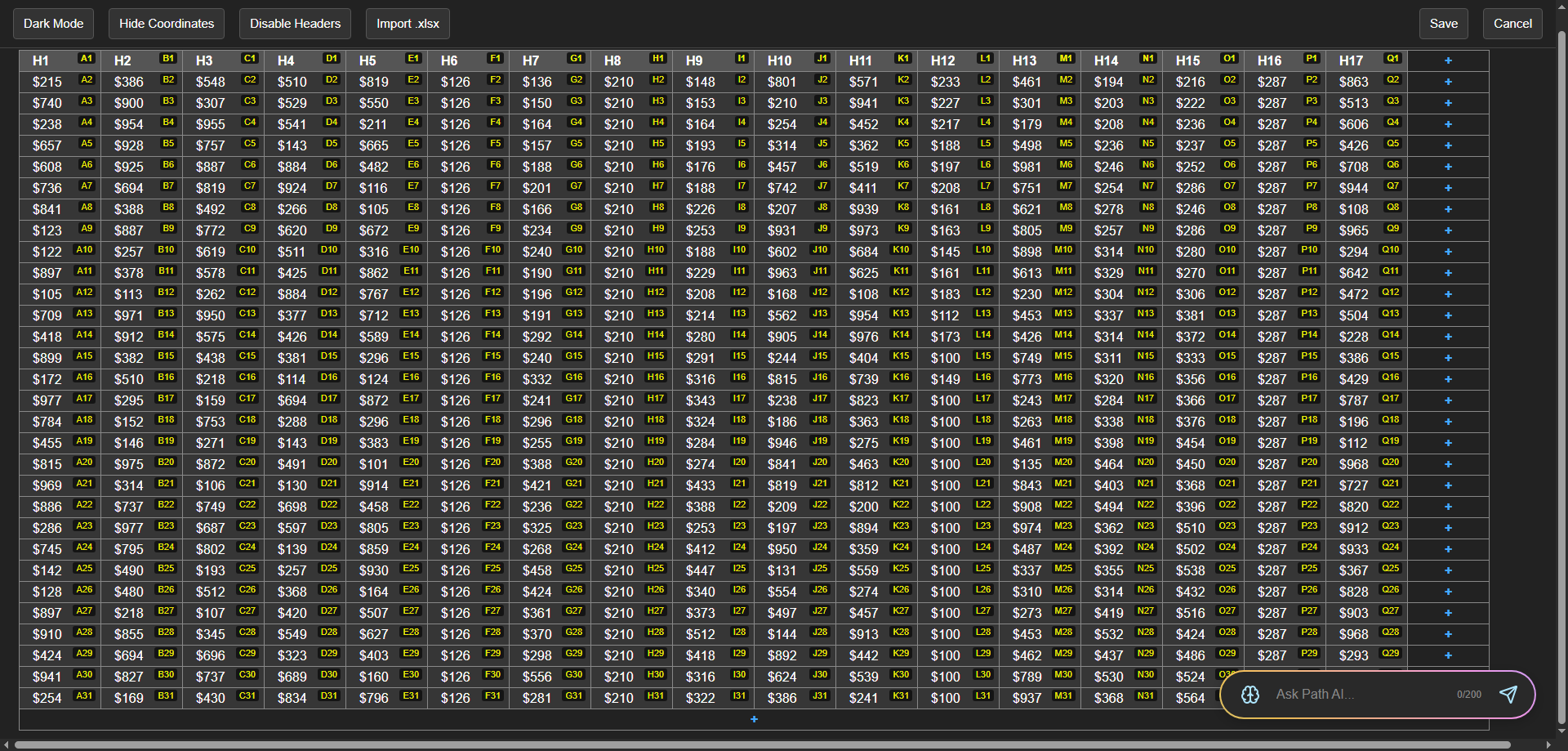Toggle Disable Headers

click(295, 24)
